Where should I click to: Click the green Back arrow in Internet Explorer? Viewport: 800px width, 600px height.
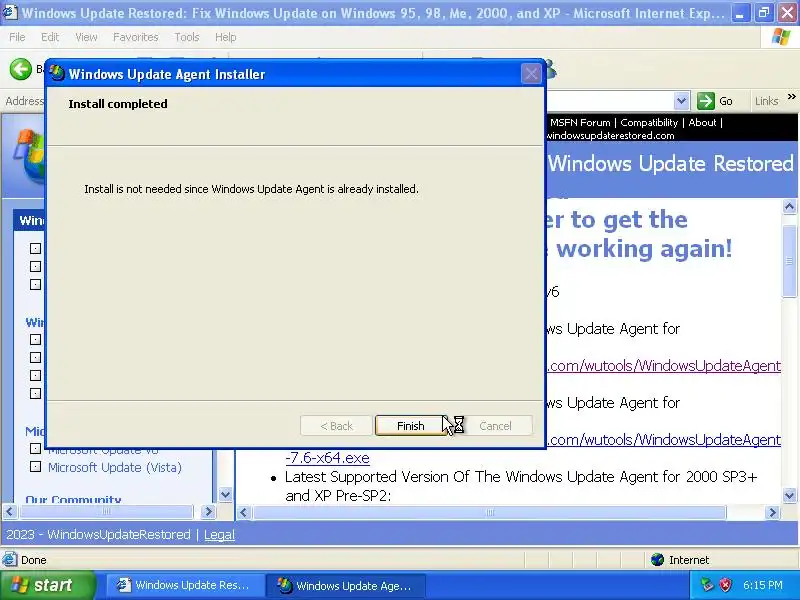[x=21, y=69]
